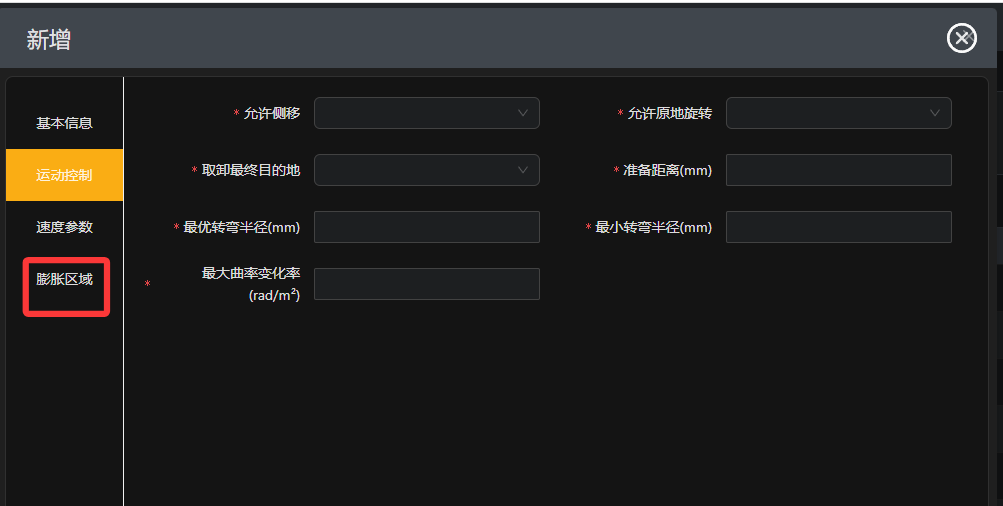Click the chevron arrow in 取卸最终目的地 selector

(x=523, y=170)
